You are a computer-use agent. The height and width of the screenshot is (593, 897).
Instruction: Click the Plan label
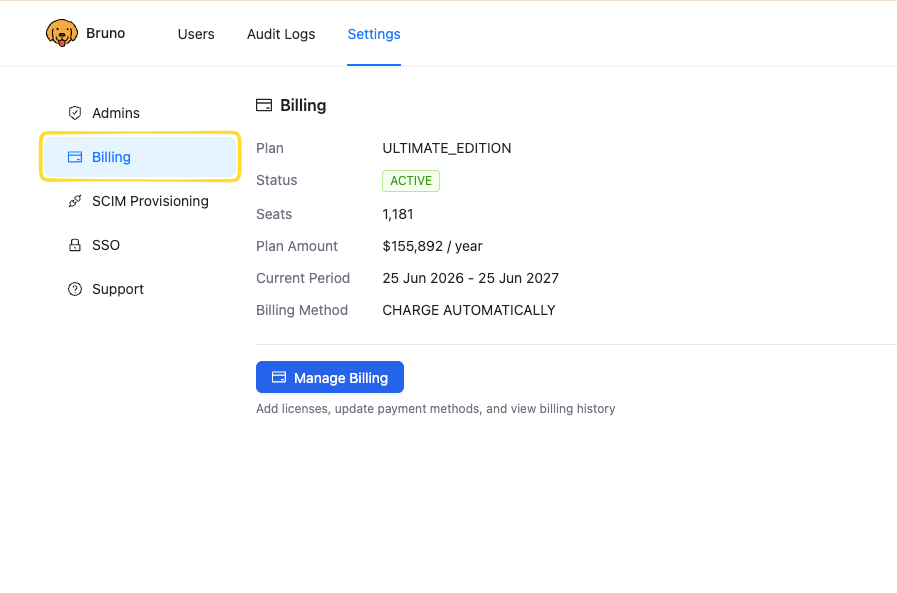pyautogui.click(x=269, y=148)
